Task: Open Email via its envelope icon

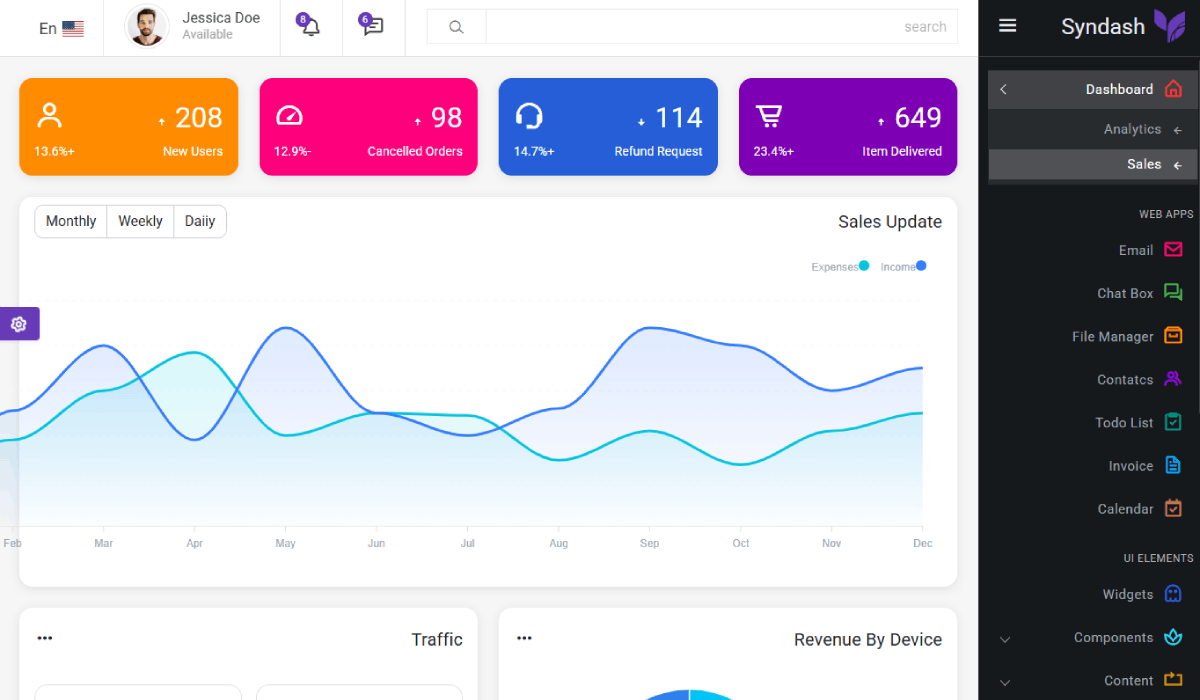Action: [1174, 250]
